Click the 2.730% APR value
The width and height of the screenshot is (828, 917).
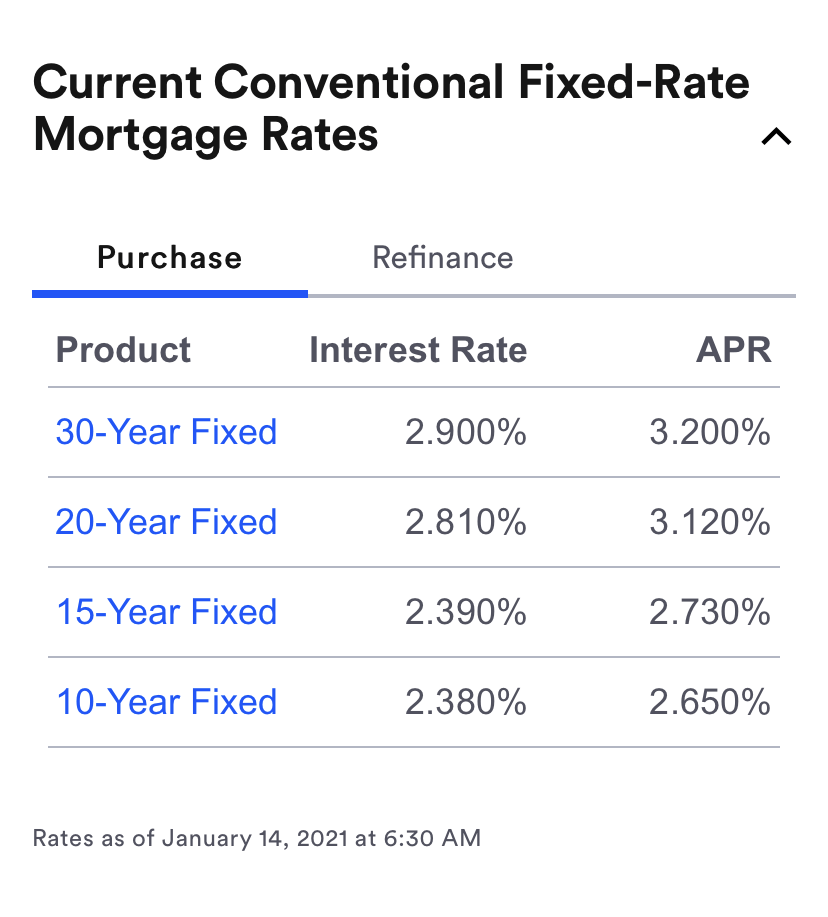pyautogui.click(x=710, y=612)
